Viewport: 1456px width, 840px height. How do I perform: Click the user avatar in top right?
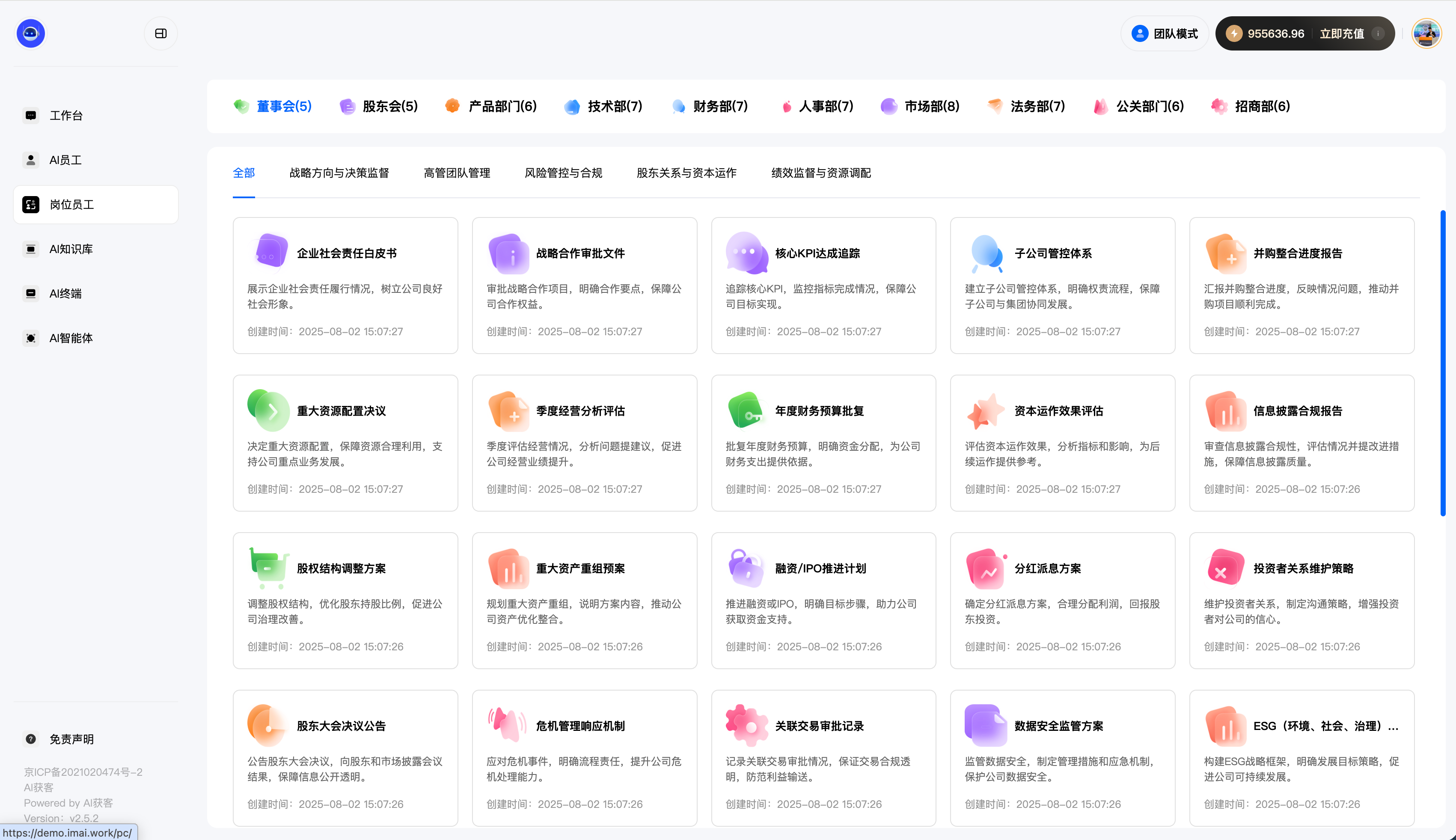tap(1426, 33)
